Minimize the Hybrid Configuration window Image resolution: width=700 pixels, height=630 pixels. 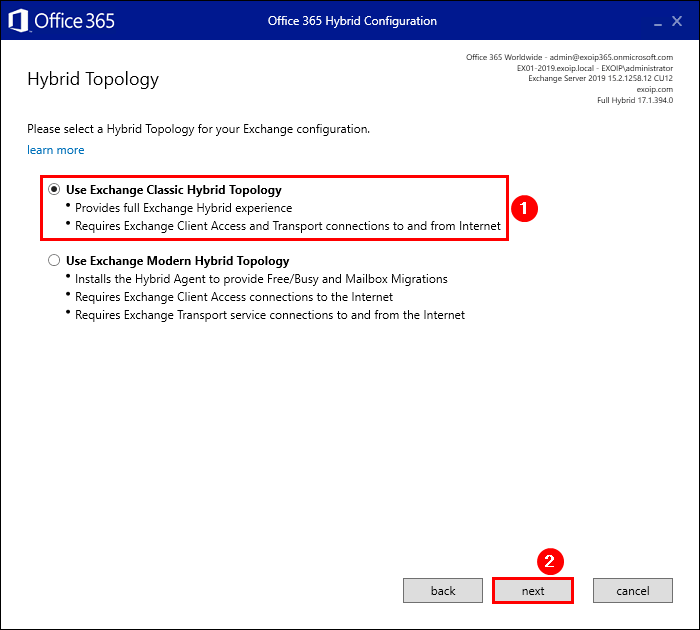click(657, 22)
